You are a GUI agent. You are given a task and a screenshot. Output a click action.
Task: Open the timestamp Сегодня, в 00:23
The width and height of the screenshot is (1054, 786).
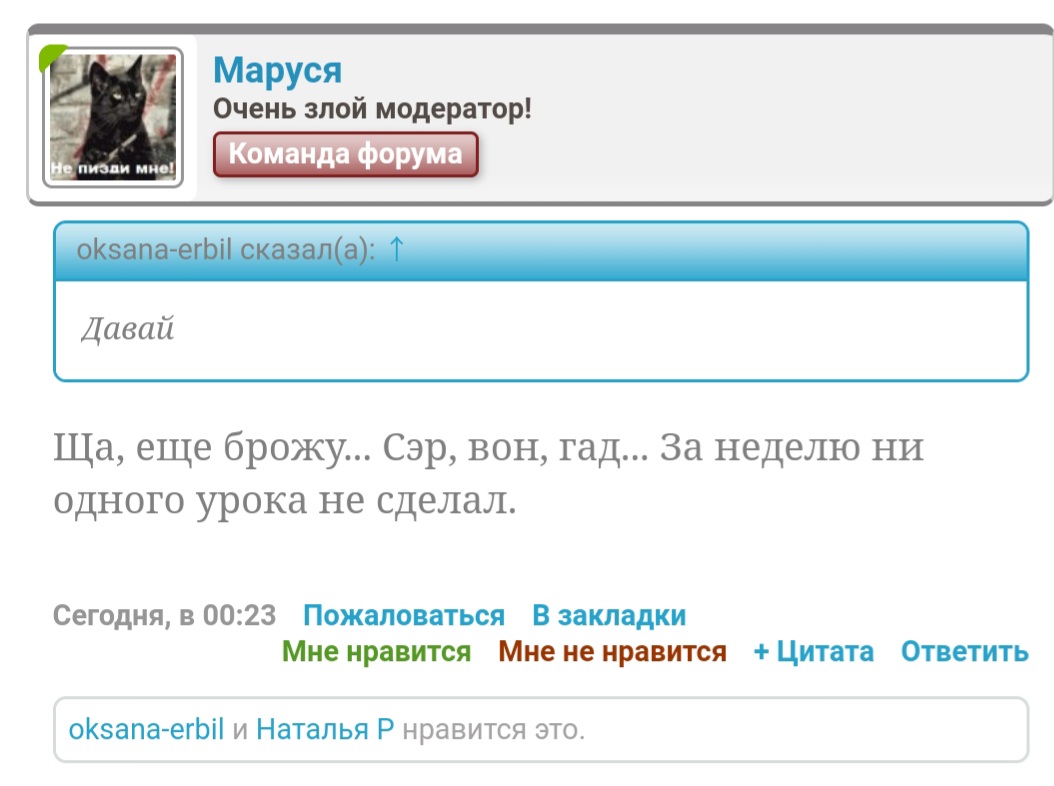coord(165,615)
